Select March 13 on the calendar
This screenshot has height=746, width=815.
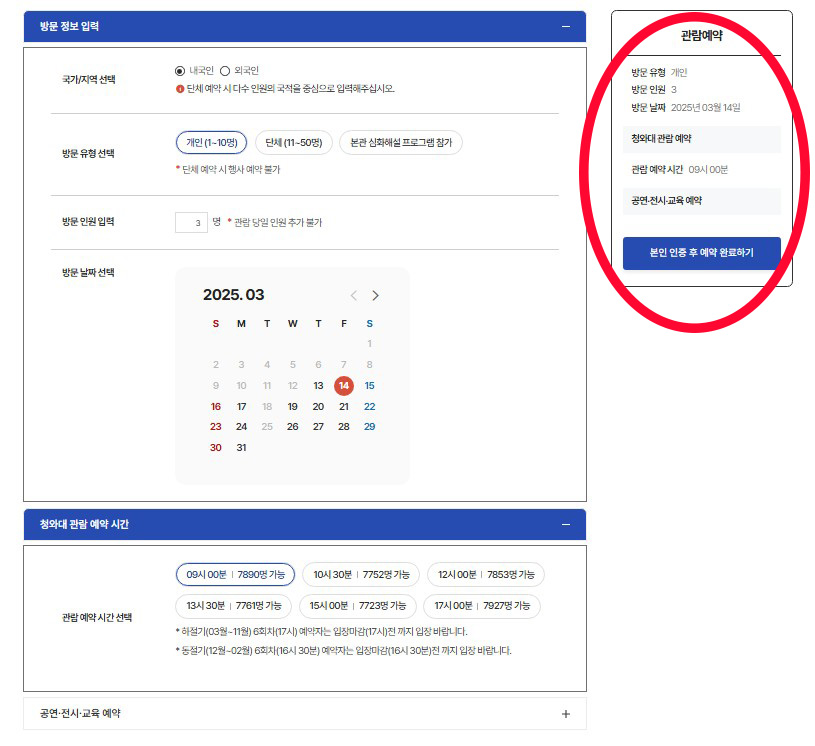[318, 386]
